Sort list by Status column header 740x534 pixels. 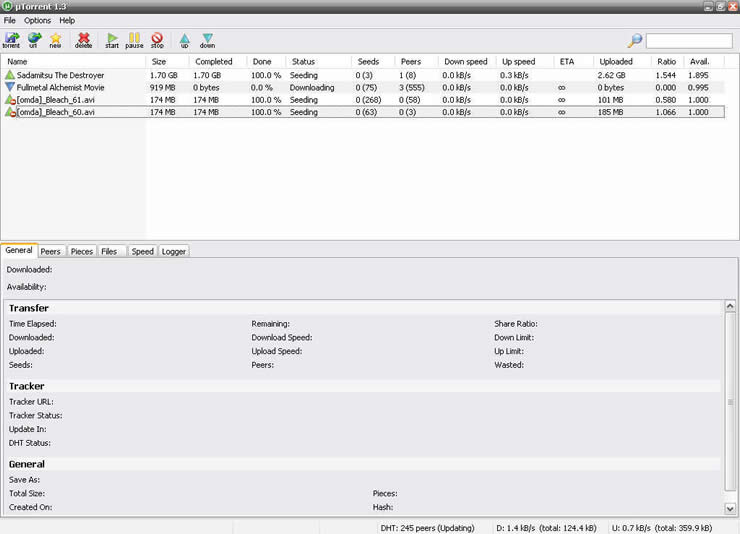click(318, 61)
